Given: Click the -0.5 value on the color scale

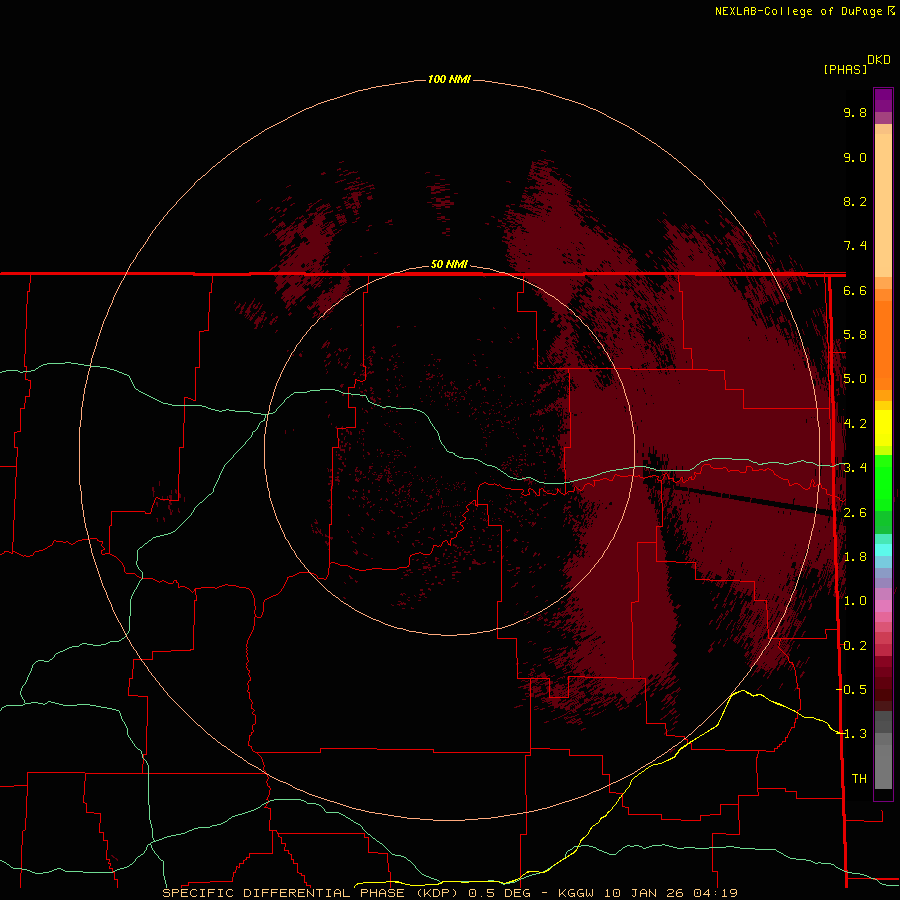Looking at the screenshot, I should tap(852, 690).
